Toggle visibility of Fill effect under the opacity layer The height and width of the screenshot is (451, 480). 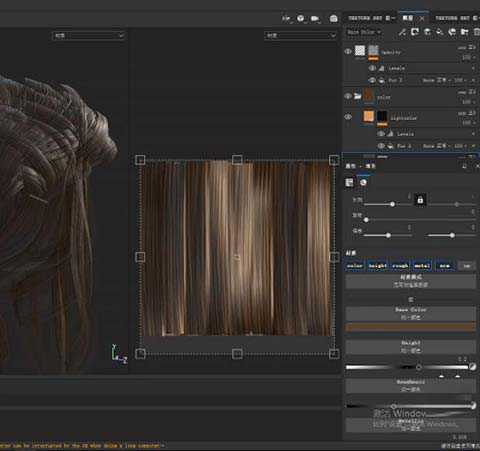pyautogui.click(x=372, y=80)
